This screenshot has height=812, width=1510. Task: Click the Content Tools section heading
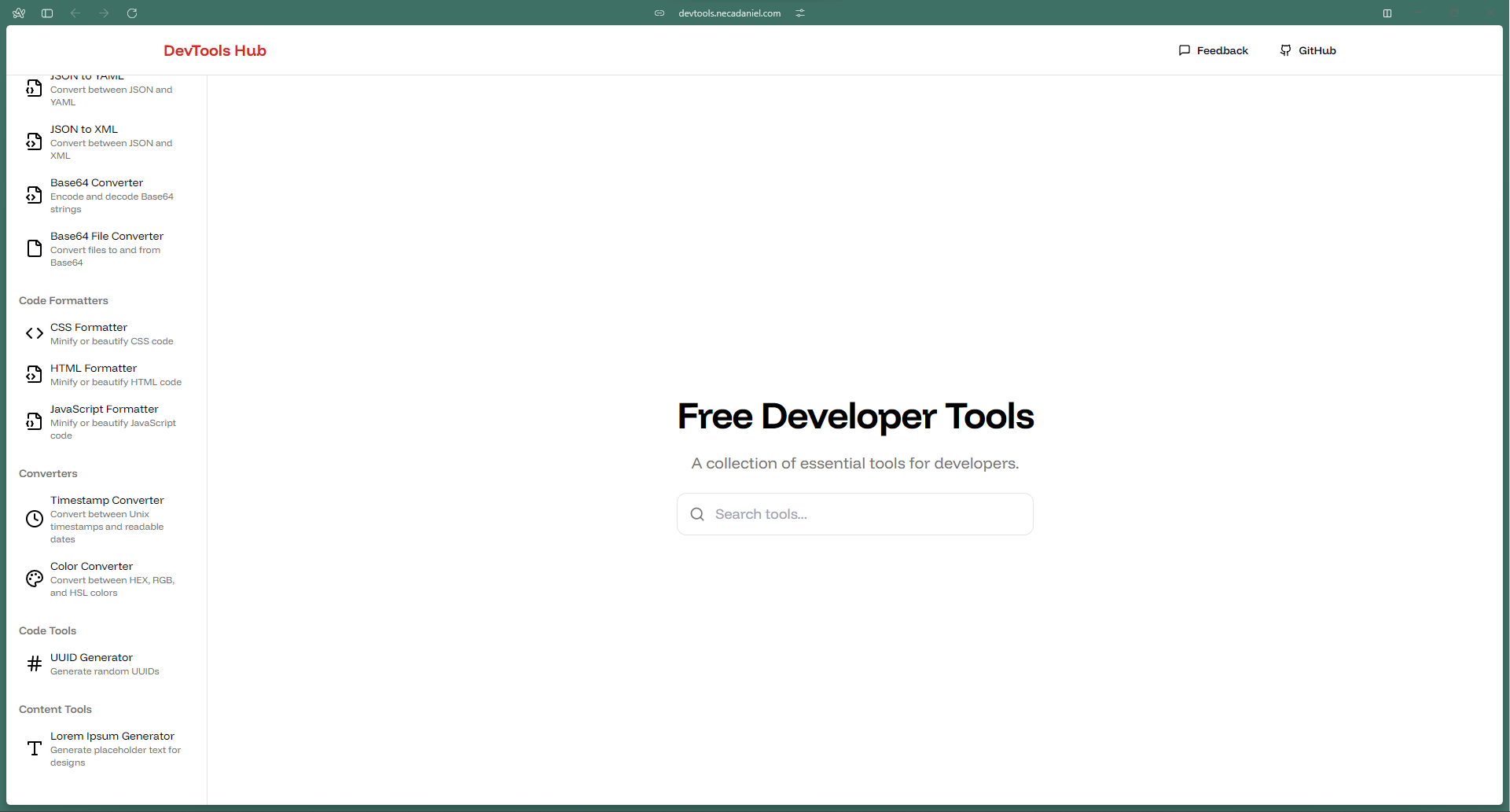[x=55, y=709]
